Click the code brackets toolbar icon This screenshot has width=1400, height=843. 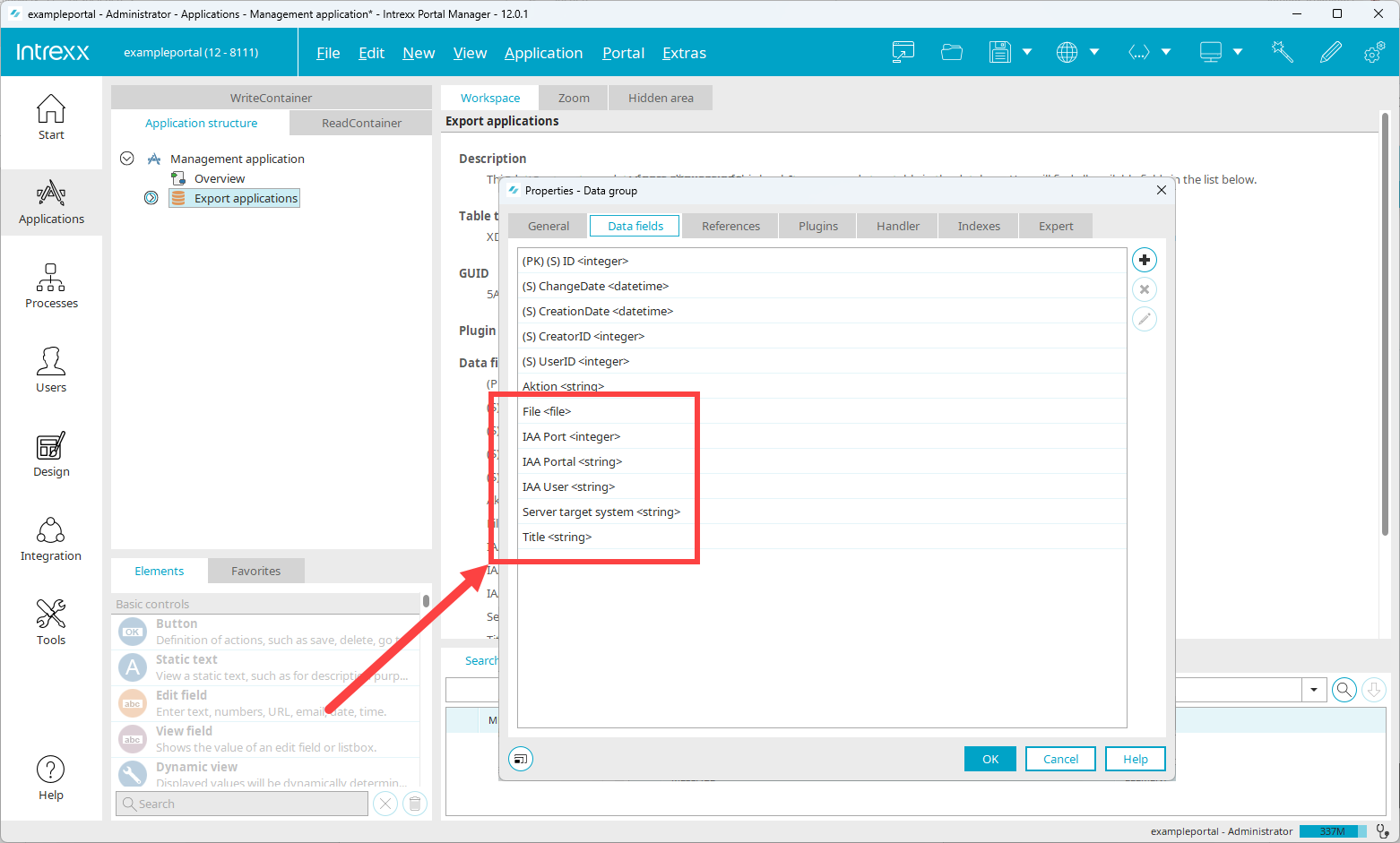(1138, 53)
